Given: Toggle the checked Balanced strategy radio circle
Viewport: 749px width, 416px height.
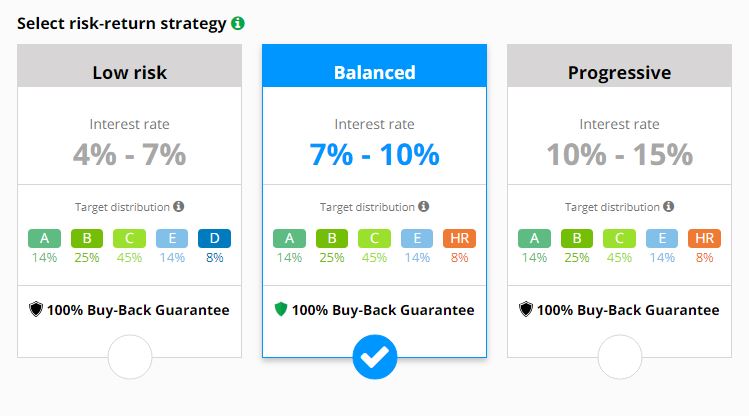Looking at the screenshot, I should coord(375,357).
